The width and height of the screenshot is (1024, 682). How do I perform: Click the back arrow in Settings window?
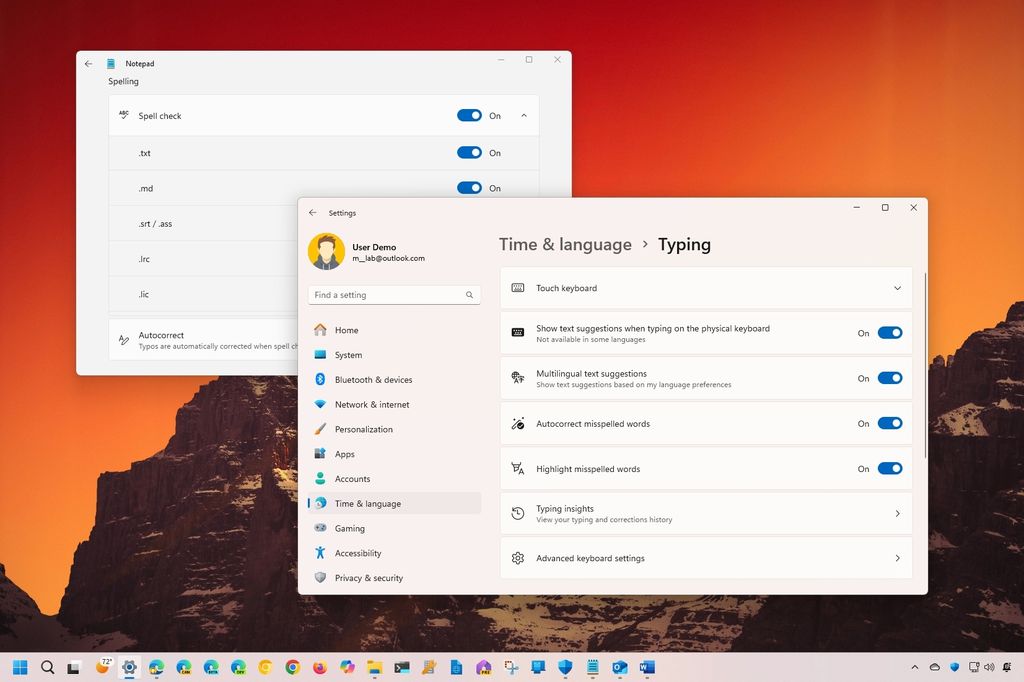(x=313, y=212)
